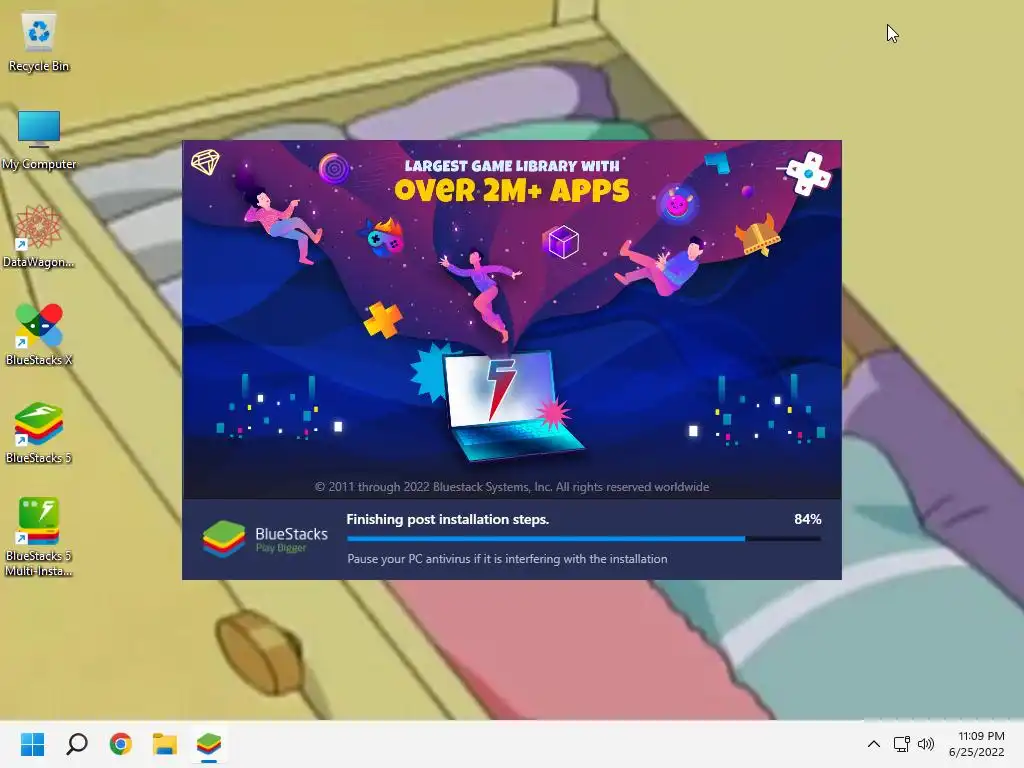Click the BlueStacks logo in the installer
Screen dimensions: 1024x768
[x=265, y=539]
